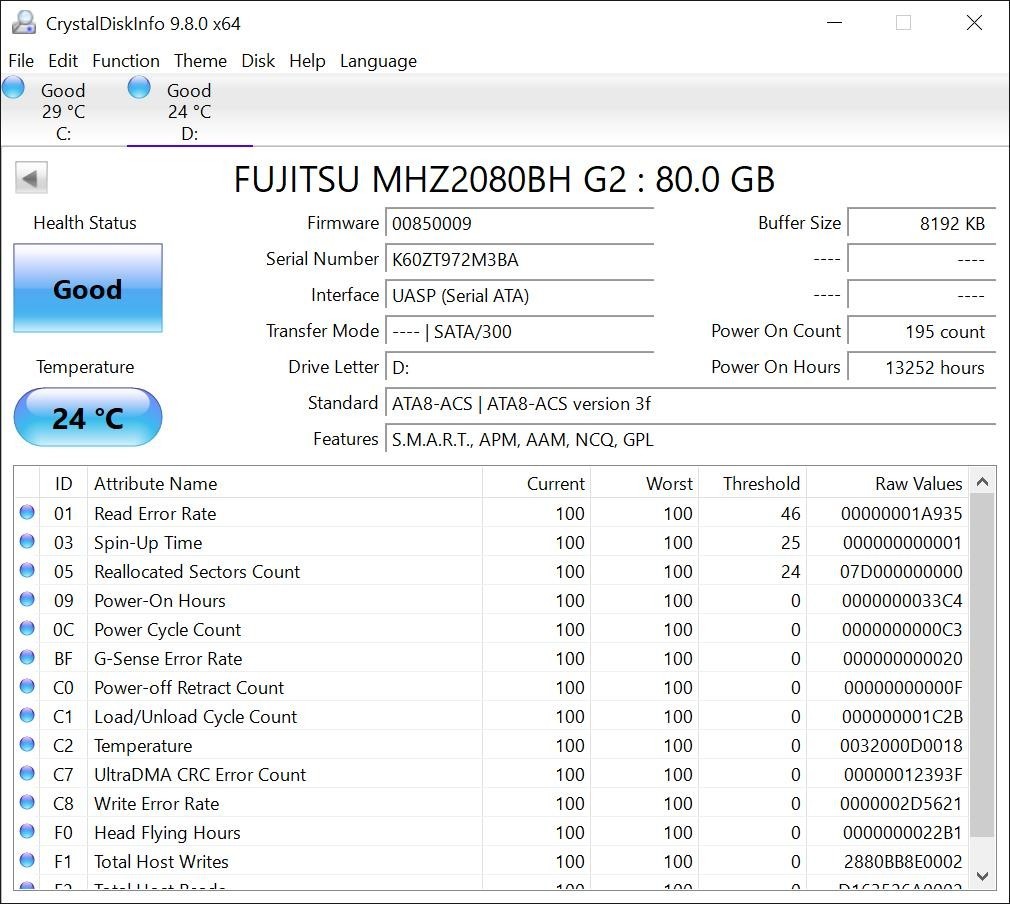The image size is (1010, 904).
Task: Click the Interface field UASP (Serial ATA)
Action: click(x=520, y=296)
